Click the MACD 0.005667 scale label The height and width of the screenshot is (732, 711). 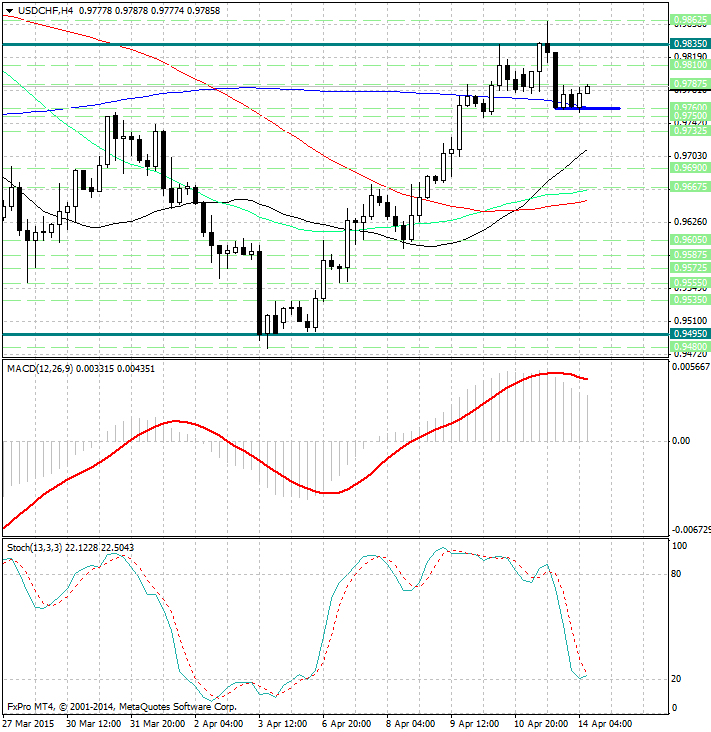pyautogui.click(x=690, y=367)
